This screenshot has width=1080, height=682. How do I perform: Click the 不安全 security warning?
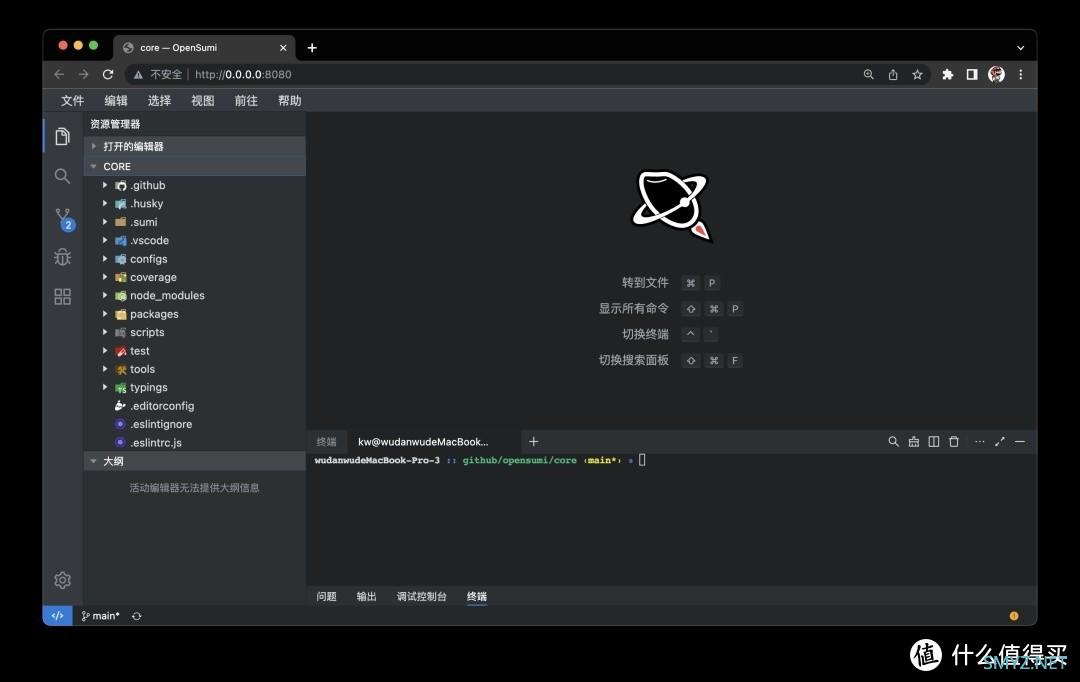(x=158, y=74)
